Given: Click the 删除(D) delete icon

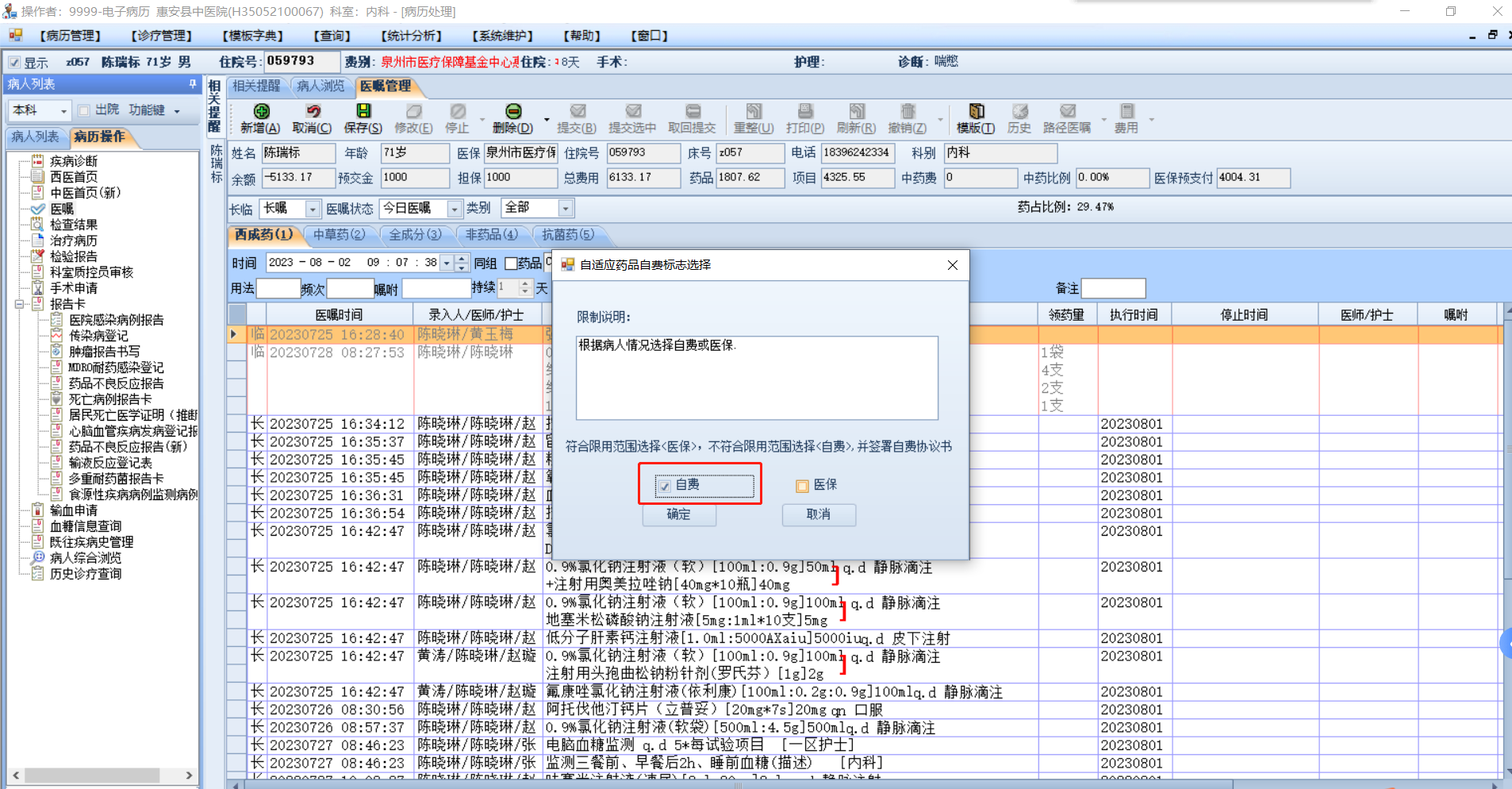Looking at the screenshot, I should coord(513,111).
